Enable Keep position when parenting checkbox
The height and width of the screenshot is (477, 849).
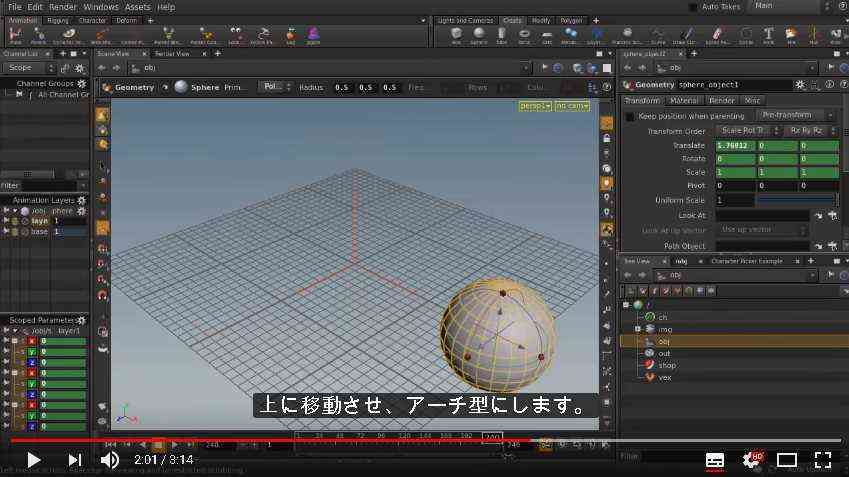[x=630, y=116]
